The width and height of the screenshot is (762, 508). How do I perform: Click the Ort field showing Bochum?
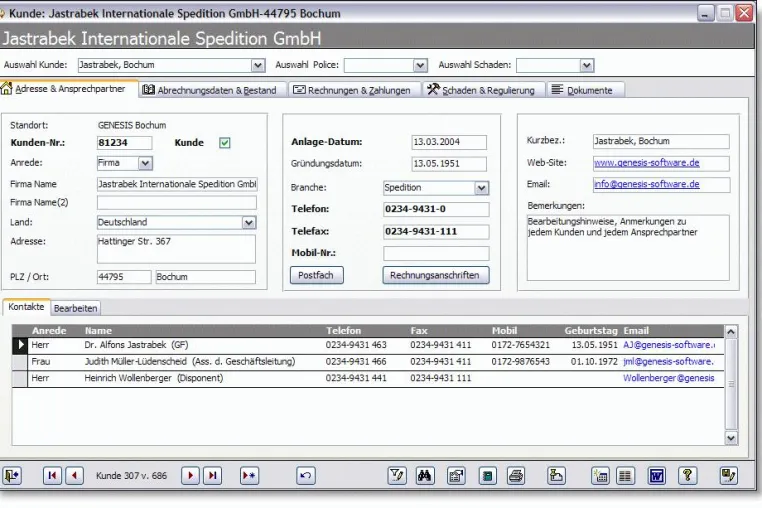pos(206,277)
